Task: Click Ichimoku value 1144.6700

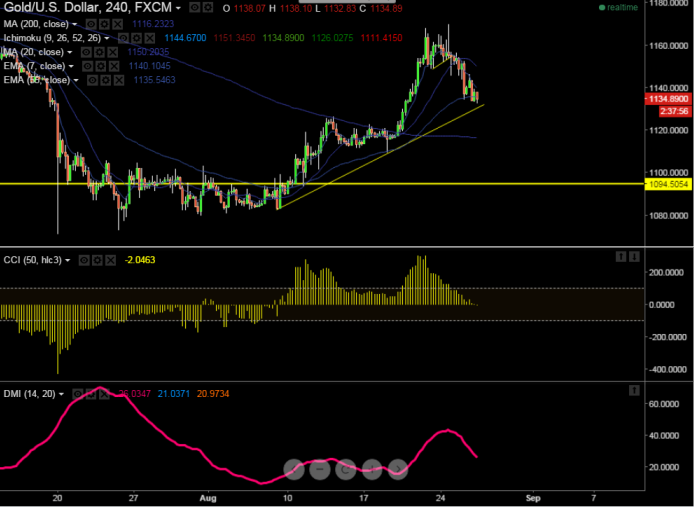Action: tap(185, 38)
